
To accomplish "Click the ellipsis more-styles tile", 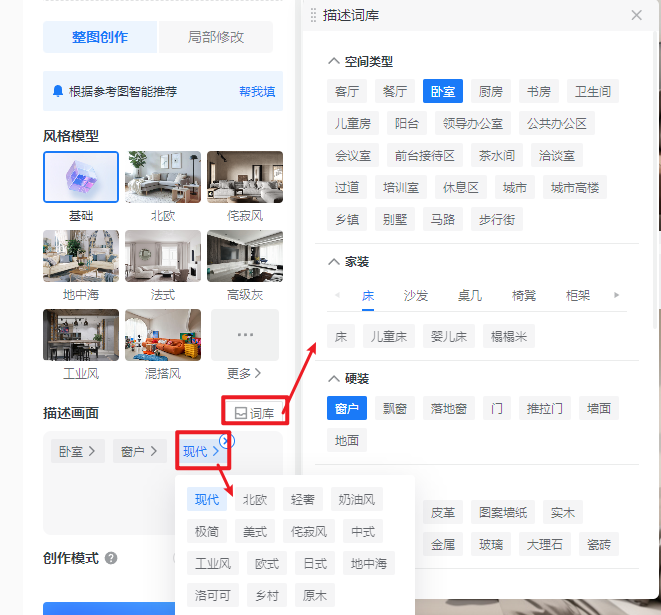I will 245,335.
